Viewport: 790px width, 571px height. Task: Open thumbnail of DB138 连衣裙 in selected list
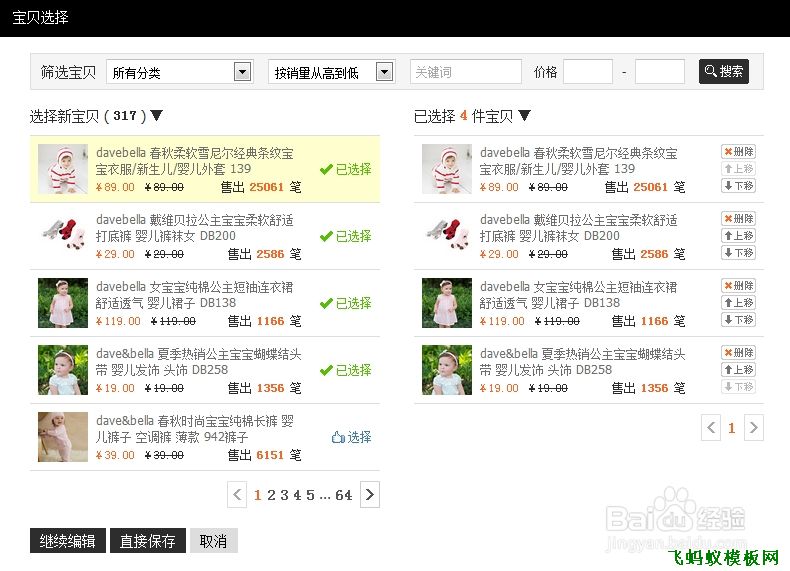447,303
